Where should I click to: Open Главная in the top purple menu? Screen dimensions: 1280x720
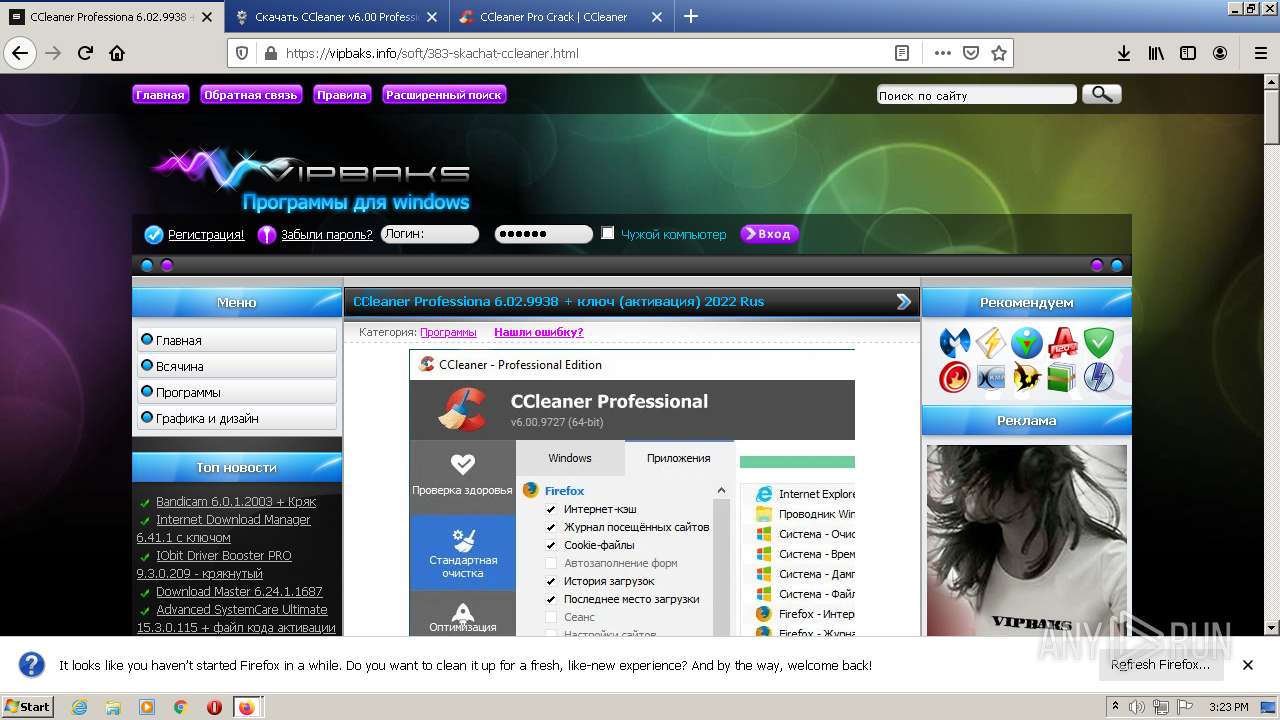click(160, 95)
